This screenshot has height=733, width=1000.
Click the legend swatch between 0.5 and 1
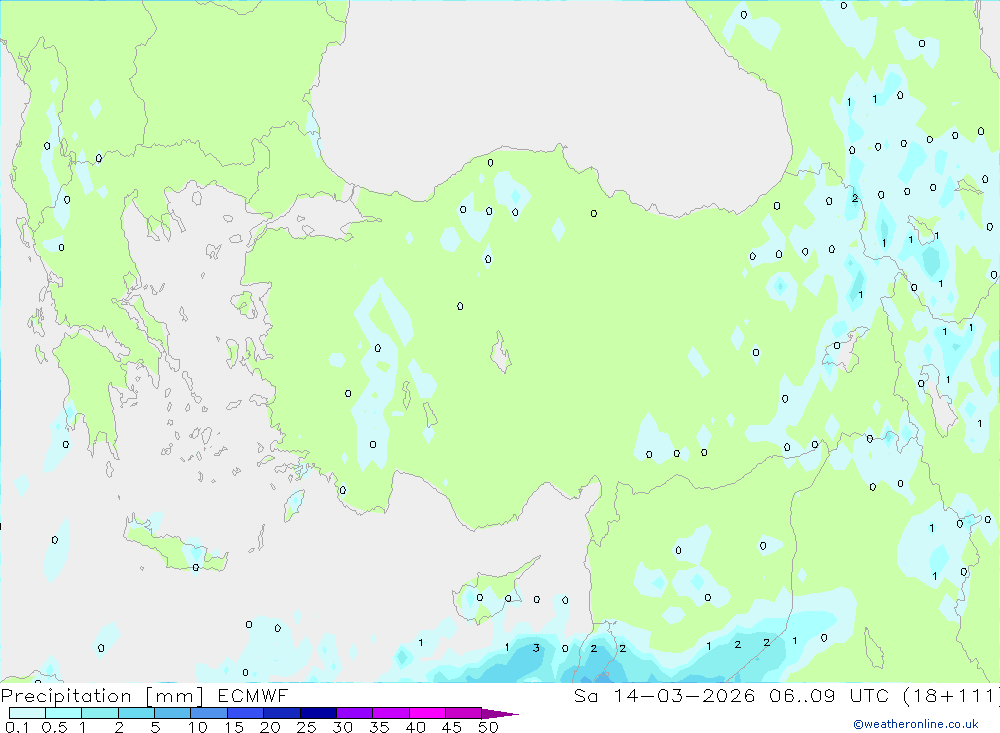tap(64, 713)
